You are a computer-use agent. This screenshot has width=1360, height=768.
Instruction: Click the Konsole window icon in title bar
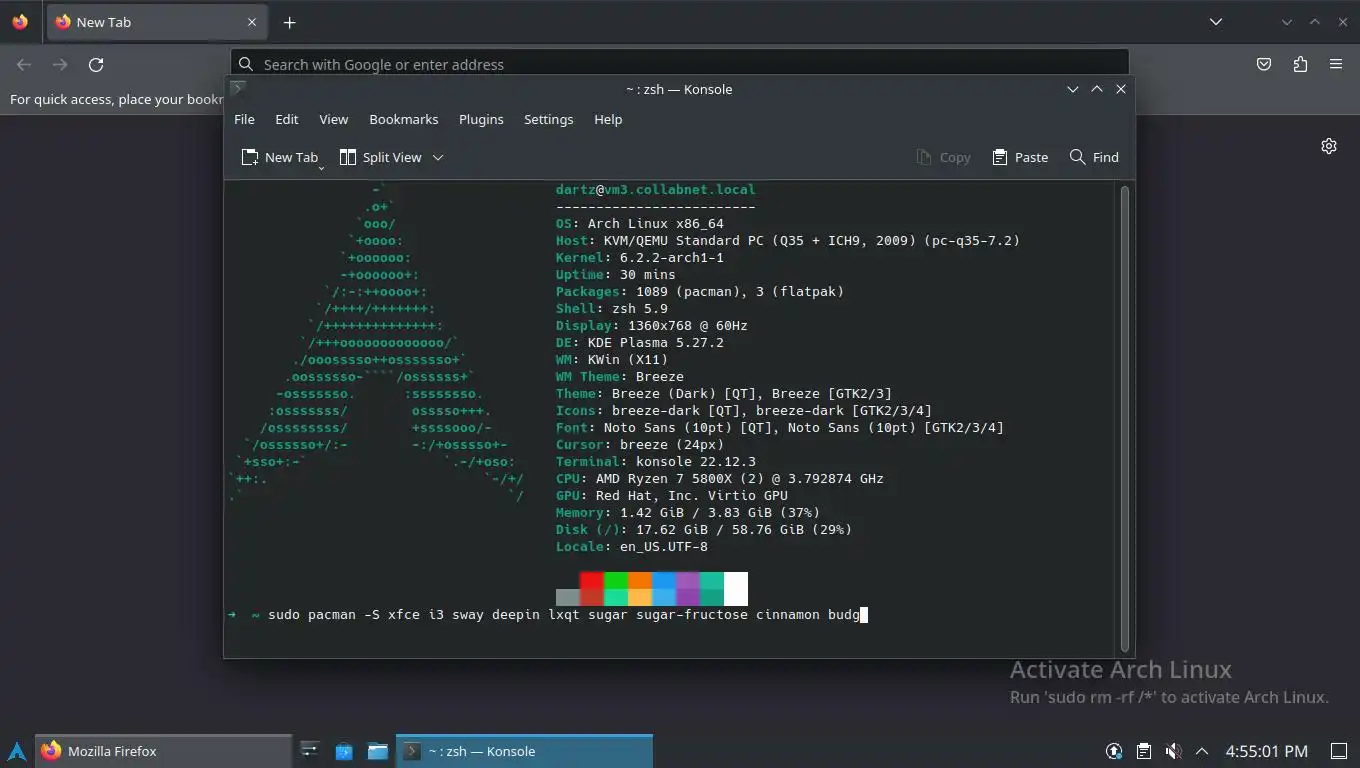(x=238, y=88)
